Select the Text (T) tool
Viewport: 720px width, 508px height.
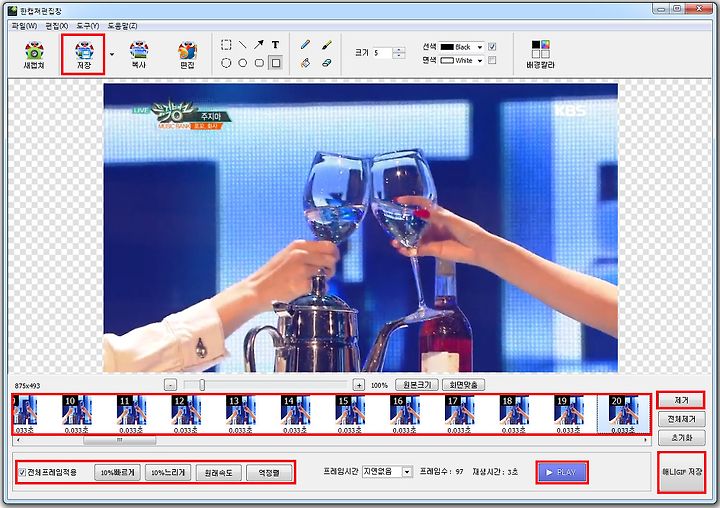pos(276,45)
